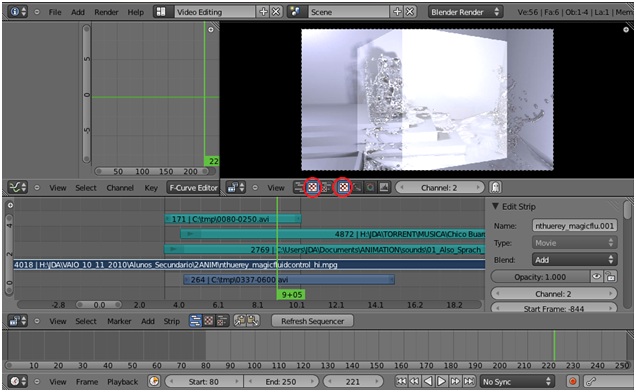
Task: Click the keying set key icon
Action: [591, 381]
